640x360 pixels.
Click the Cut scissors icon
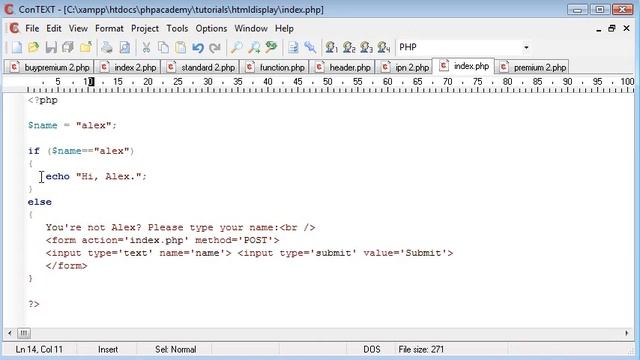(x=146, y=47)
